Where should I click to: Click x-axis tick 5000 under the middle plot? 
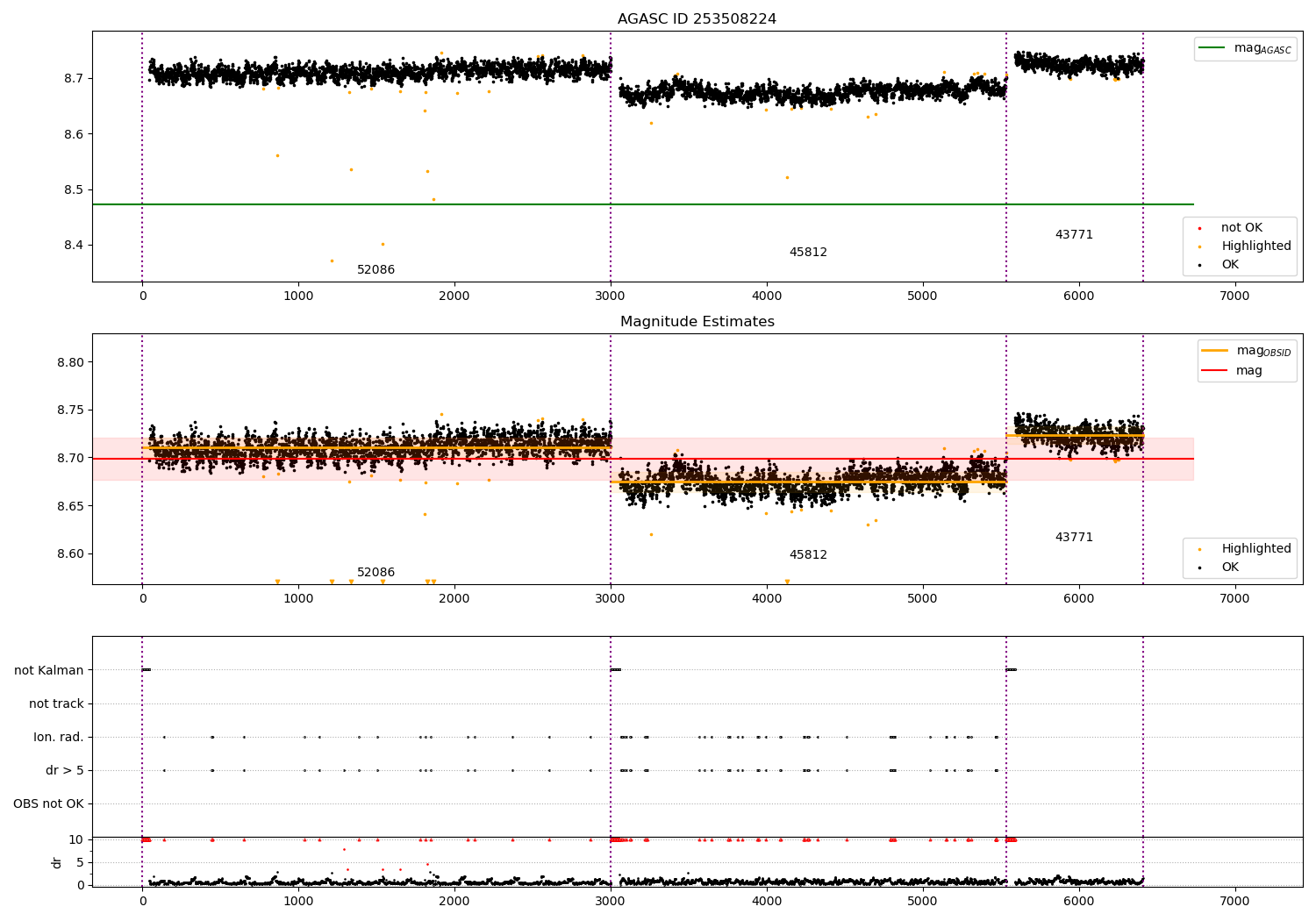coord(922,598)
